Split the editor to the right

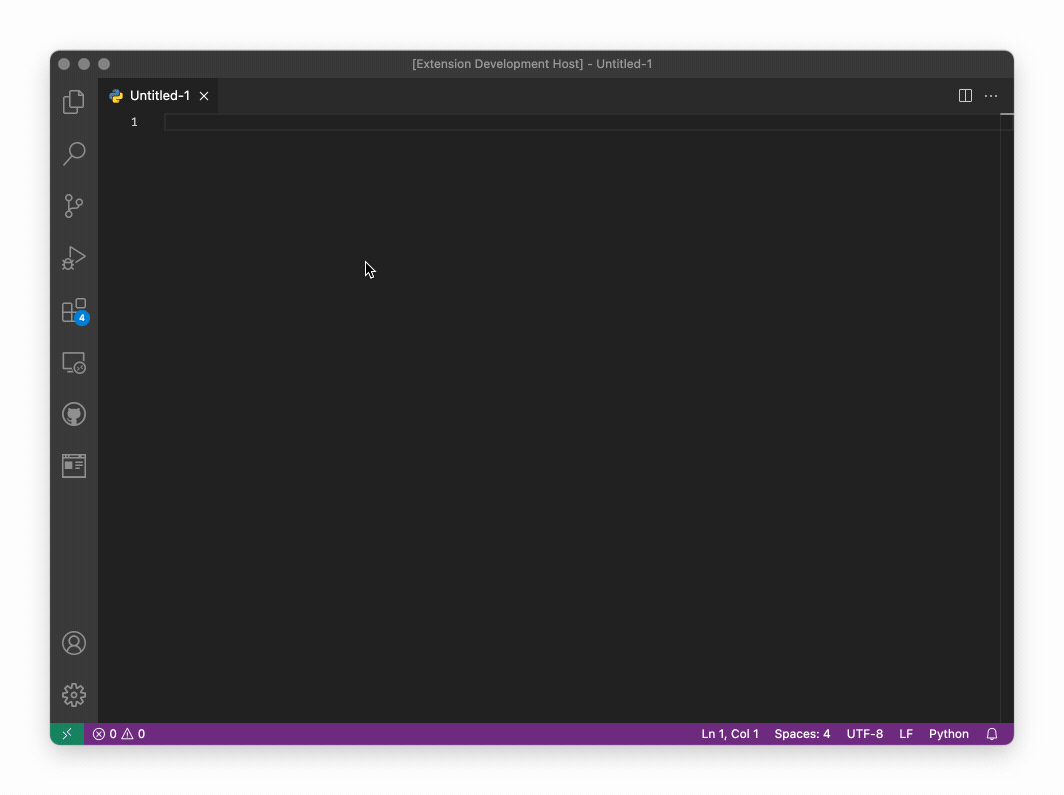[x=965, y=96]
